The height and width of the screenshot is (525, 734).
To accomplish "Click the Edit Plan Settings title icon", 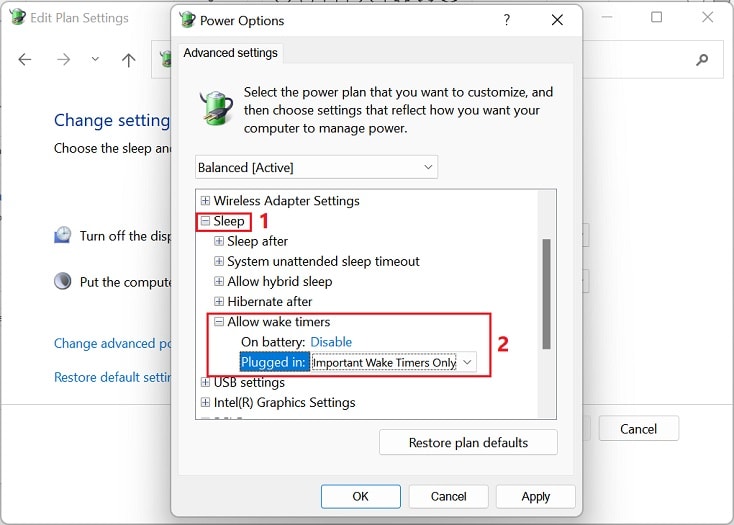I will click(x=17, y=17).
